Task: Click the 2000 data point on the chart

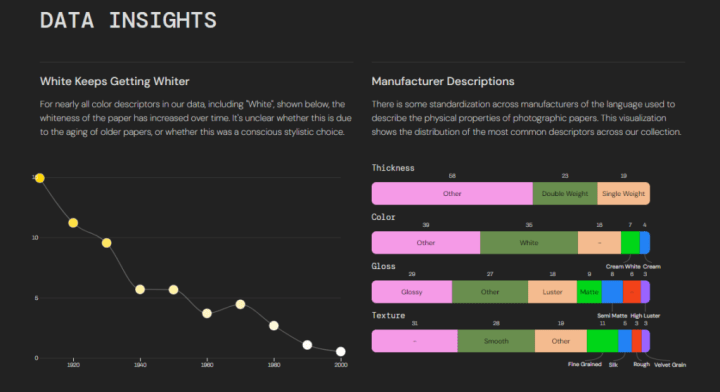Action: pos(340,352)
